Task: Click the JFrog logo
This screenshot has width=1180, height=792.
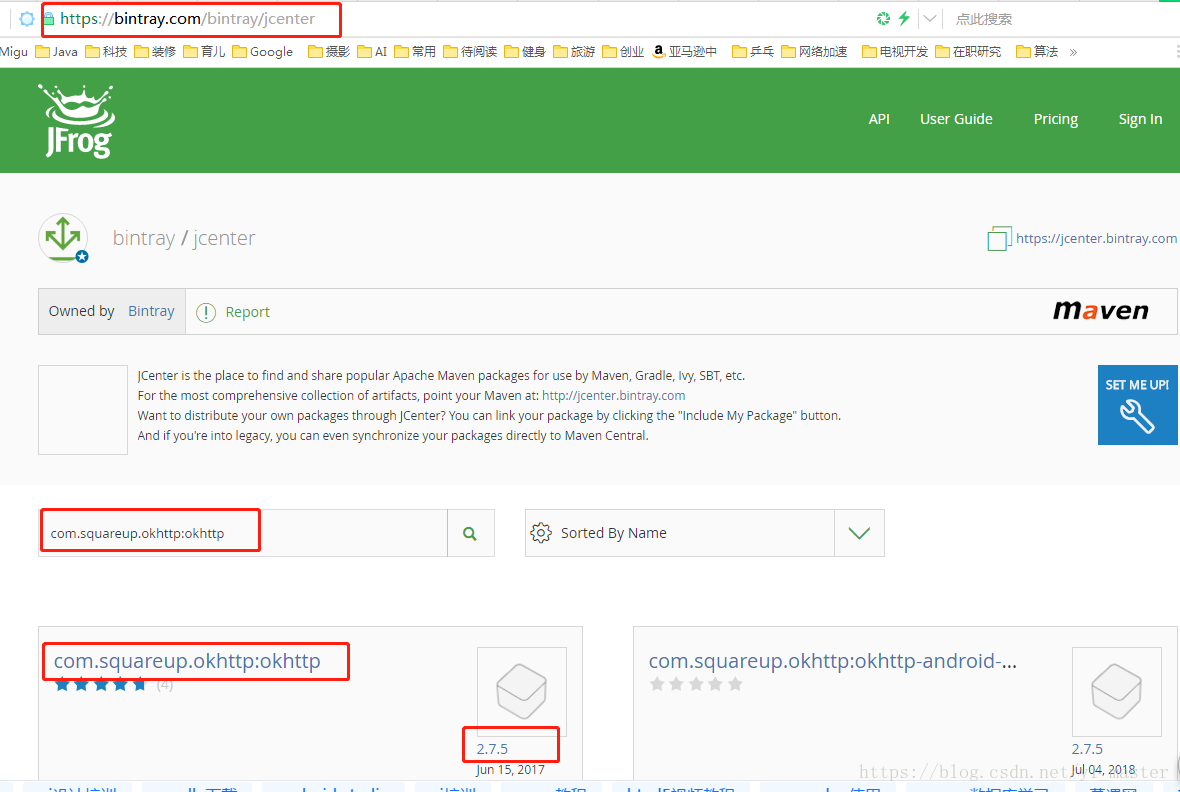Action: [77, 120]
